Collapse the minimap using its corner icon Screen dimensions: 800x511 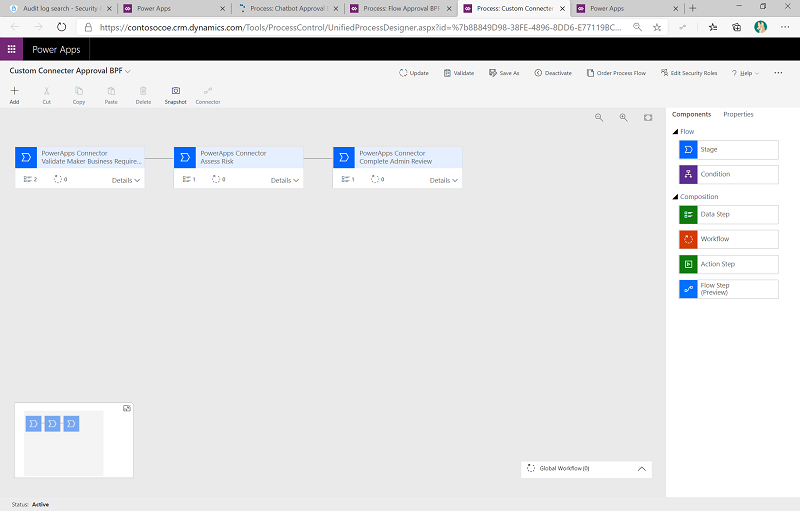(127, 408)
